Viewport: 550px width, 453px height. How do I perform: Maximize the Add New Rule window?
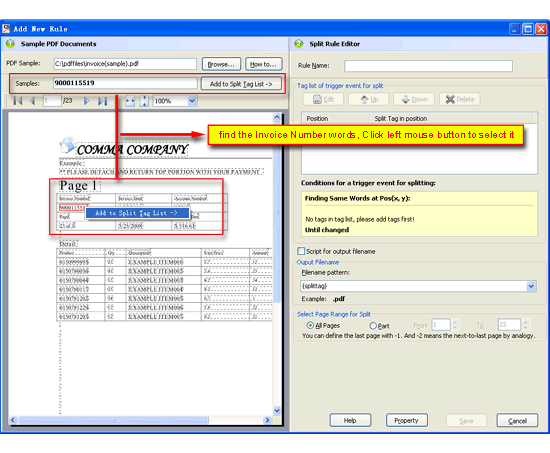528,29
